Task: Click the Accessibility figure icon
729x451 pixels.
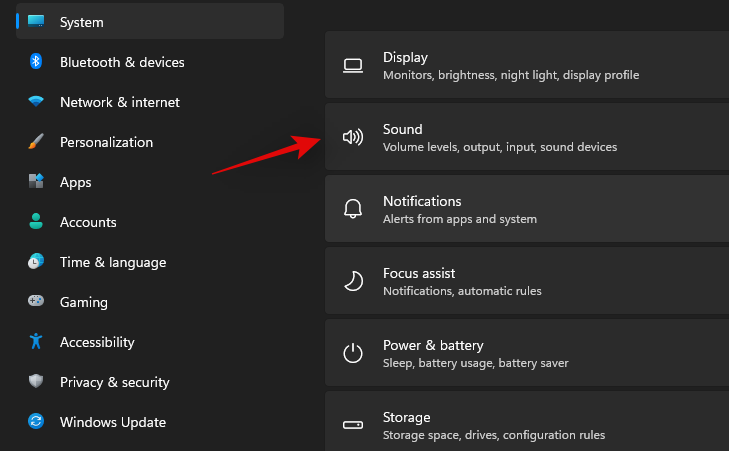Action: [36, 342]
